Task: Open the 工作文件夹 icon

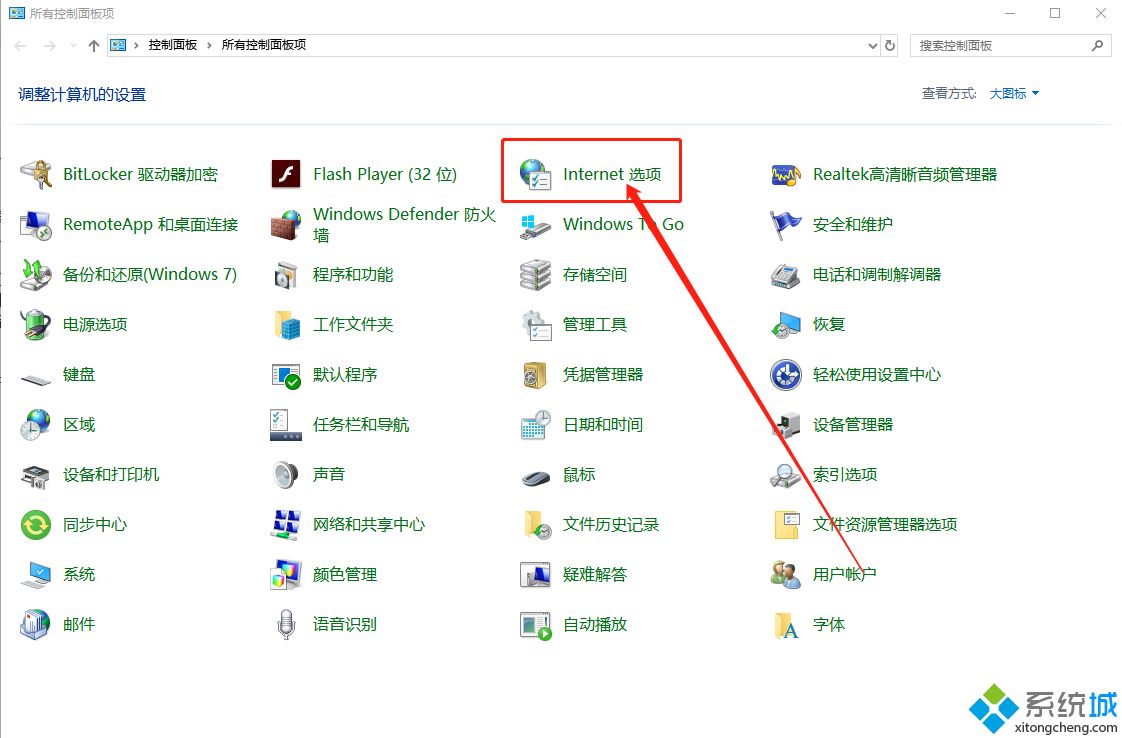Action: [286, 325]
